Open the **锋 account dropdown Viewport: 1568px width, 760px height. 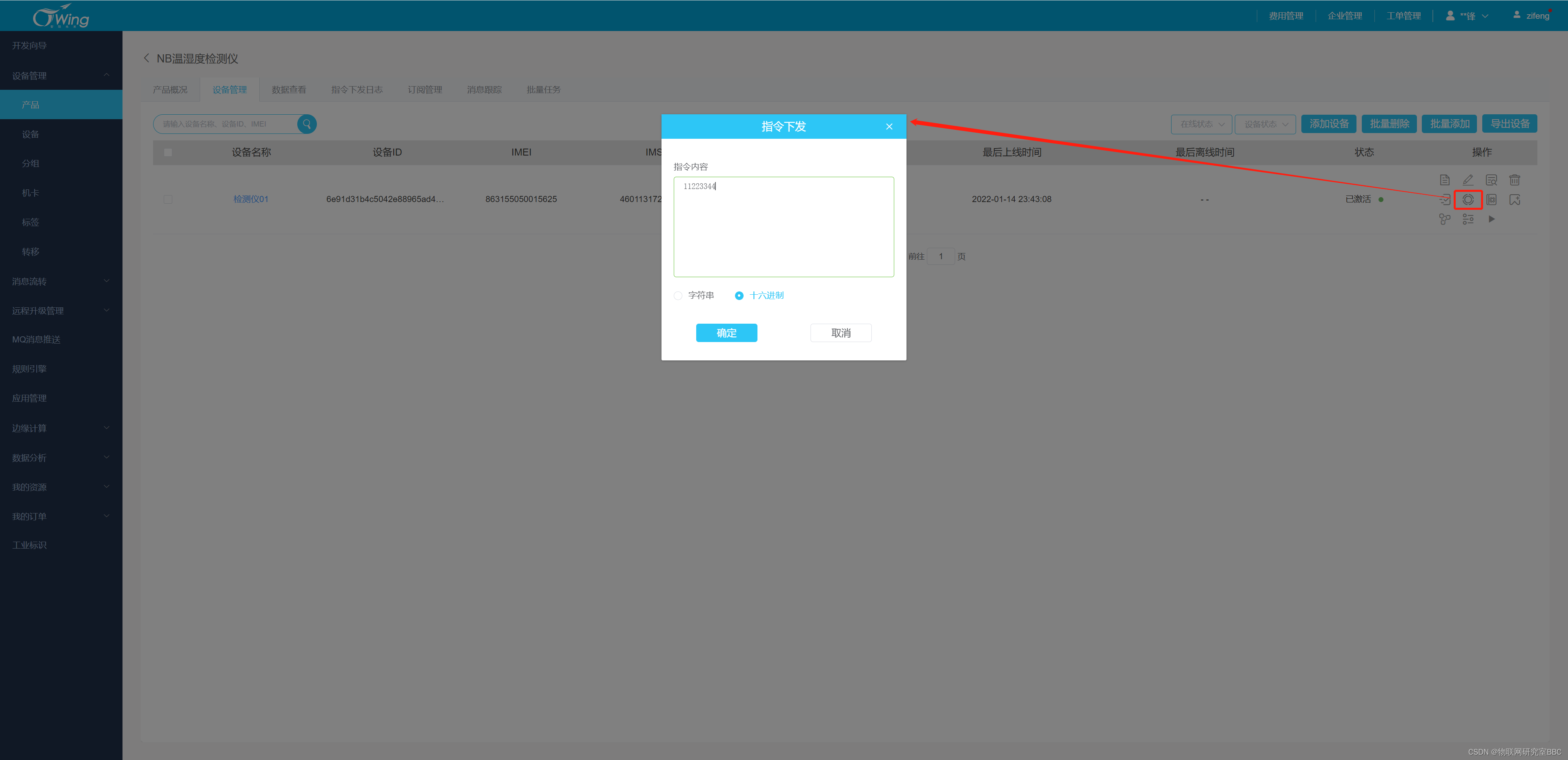(1467, 16)
